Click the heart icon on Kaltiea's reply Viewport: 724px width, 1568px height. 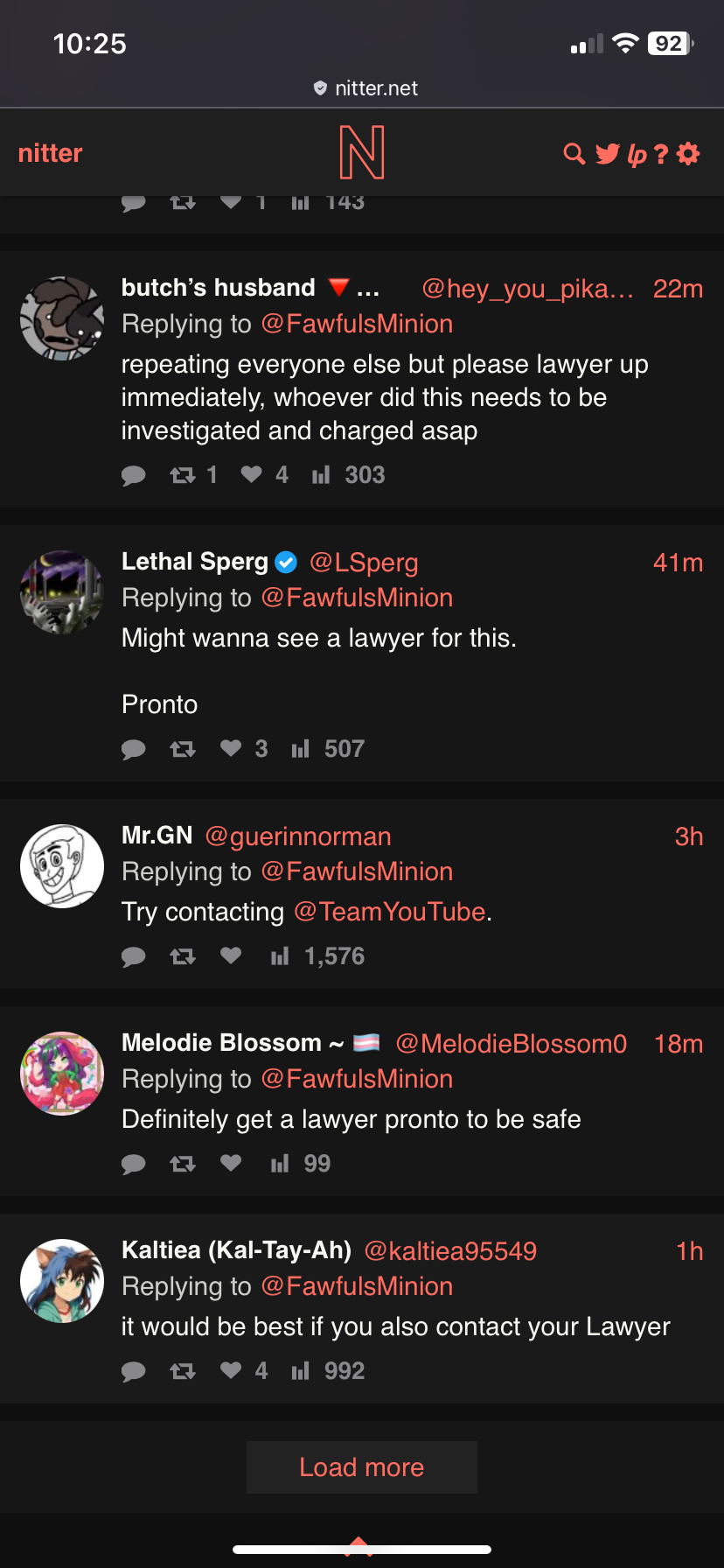point(231,1370)
